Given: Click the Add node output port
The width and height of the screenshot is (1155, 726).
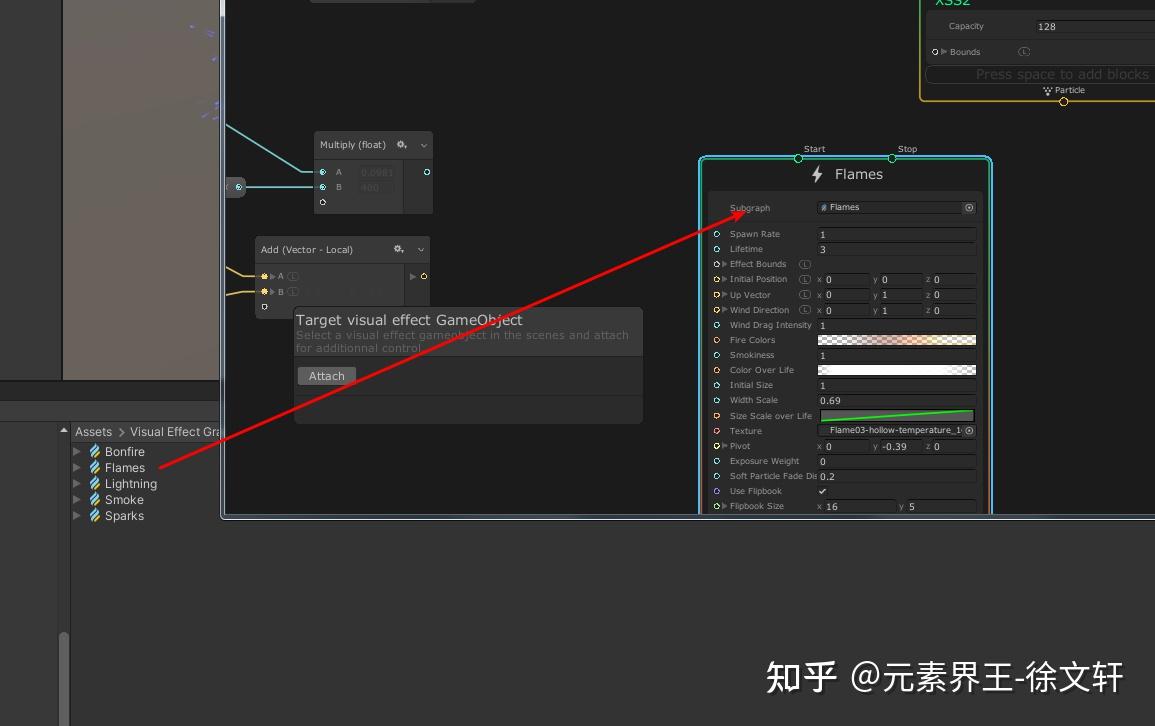Looking at the screenshot, I should (x=424, y=277).
